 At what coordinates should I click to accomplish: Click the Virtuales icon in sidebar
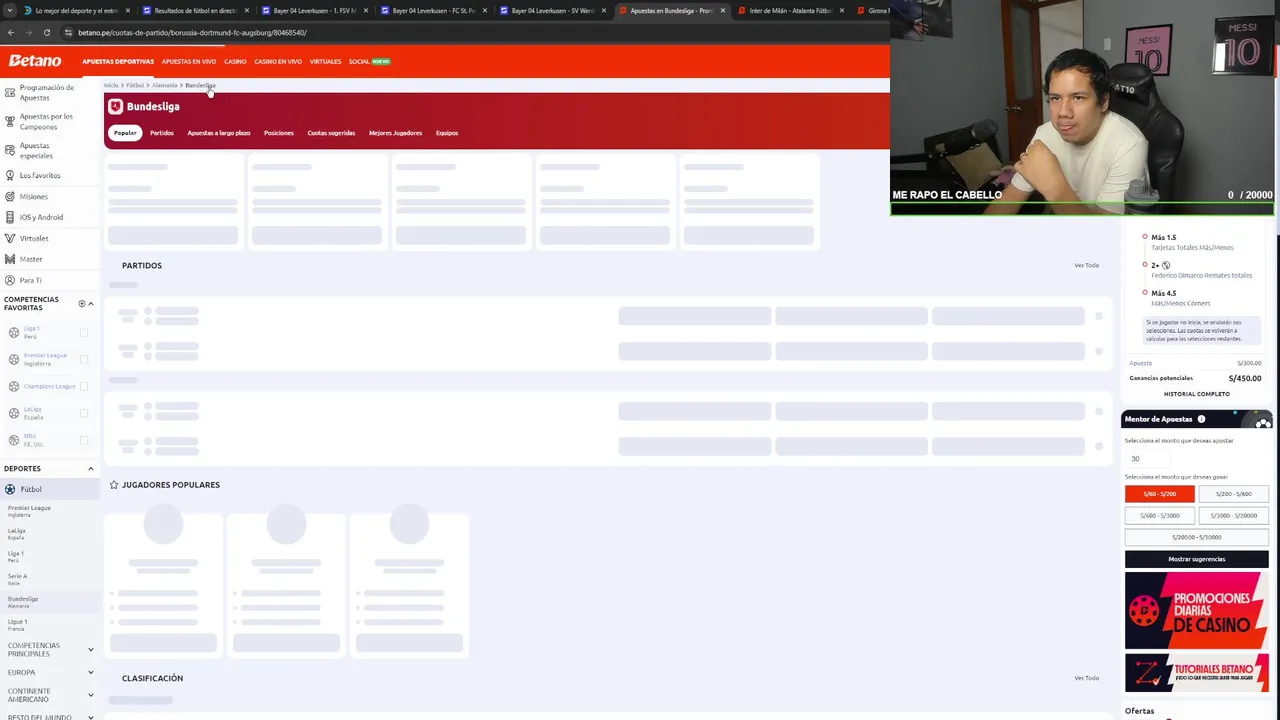[9, 238]
